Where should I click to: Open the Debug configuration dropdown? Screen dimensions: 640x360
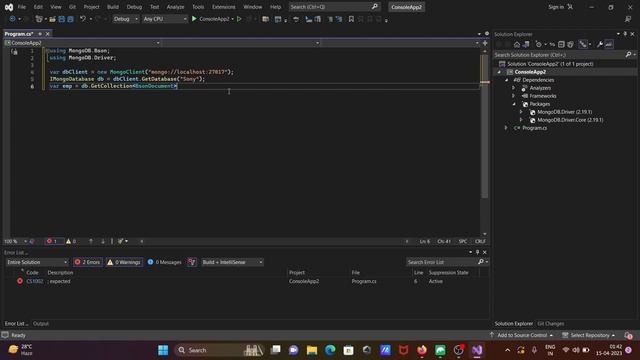click(125, 19)
